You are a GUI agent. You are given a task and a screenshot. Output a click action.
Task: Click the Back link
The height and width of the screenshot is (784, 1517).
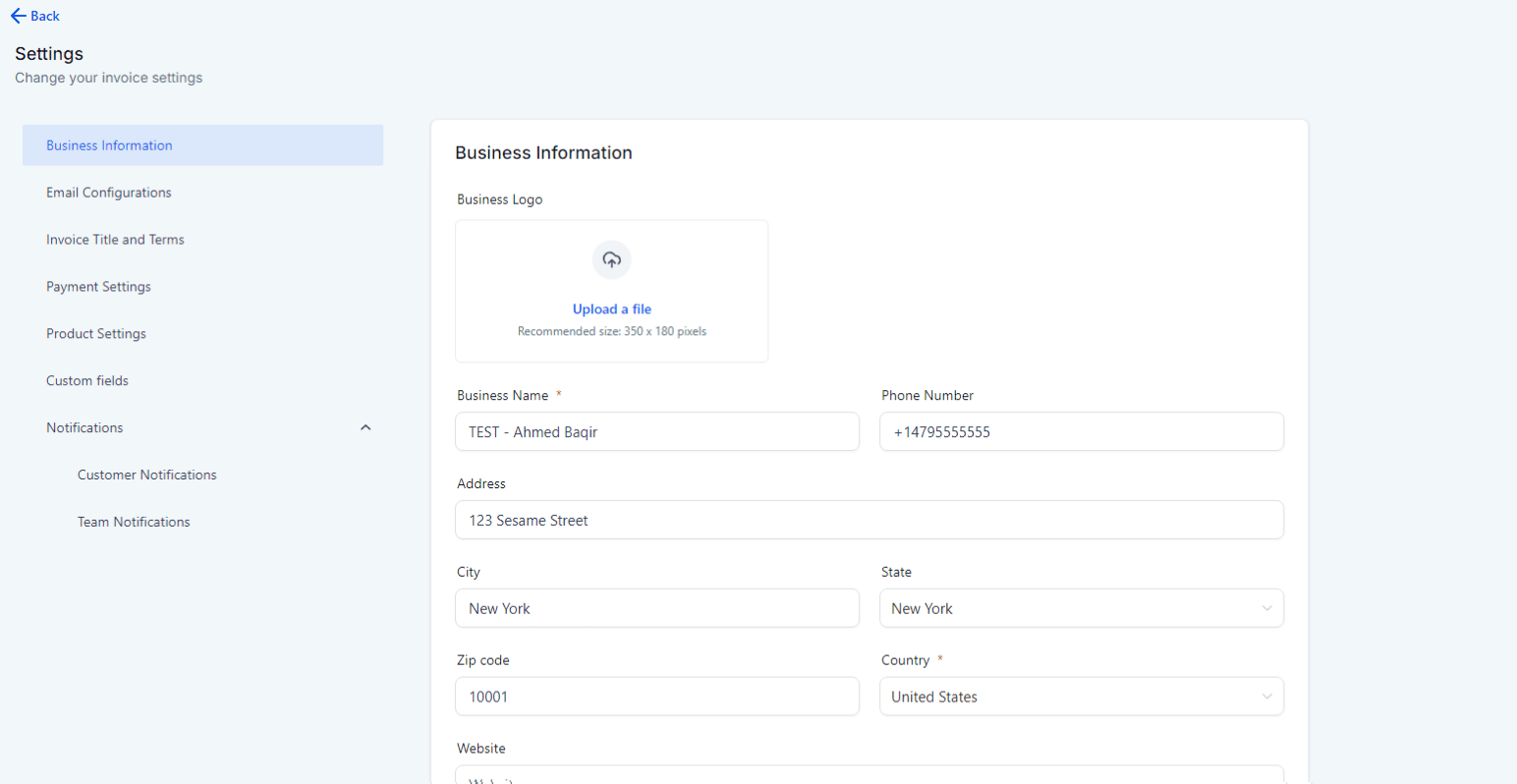point(35,16)
